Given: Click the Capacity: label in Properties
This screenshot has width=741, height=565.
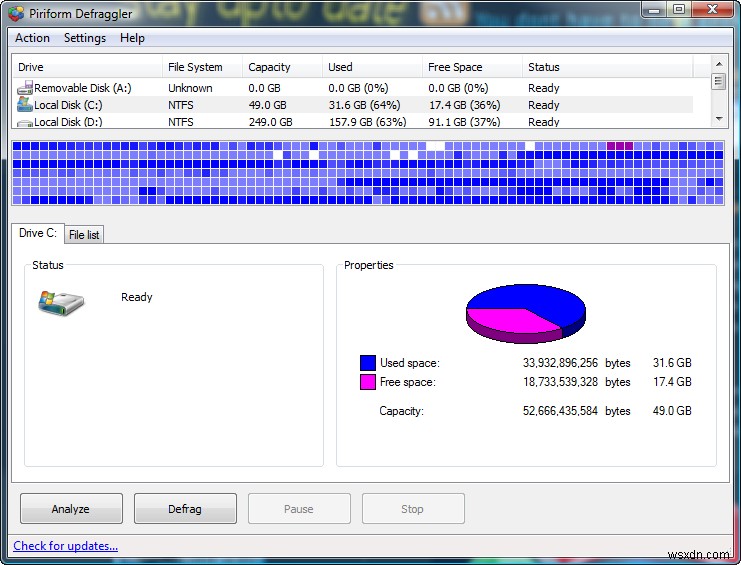Looking at the screenshot, I should point(401,411).
